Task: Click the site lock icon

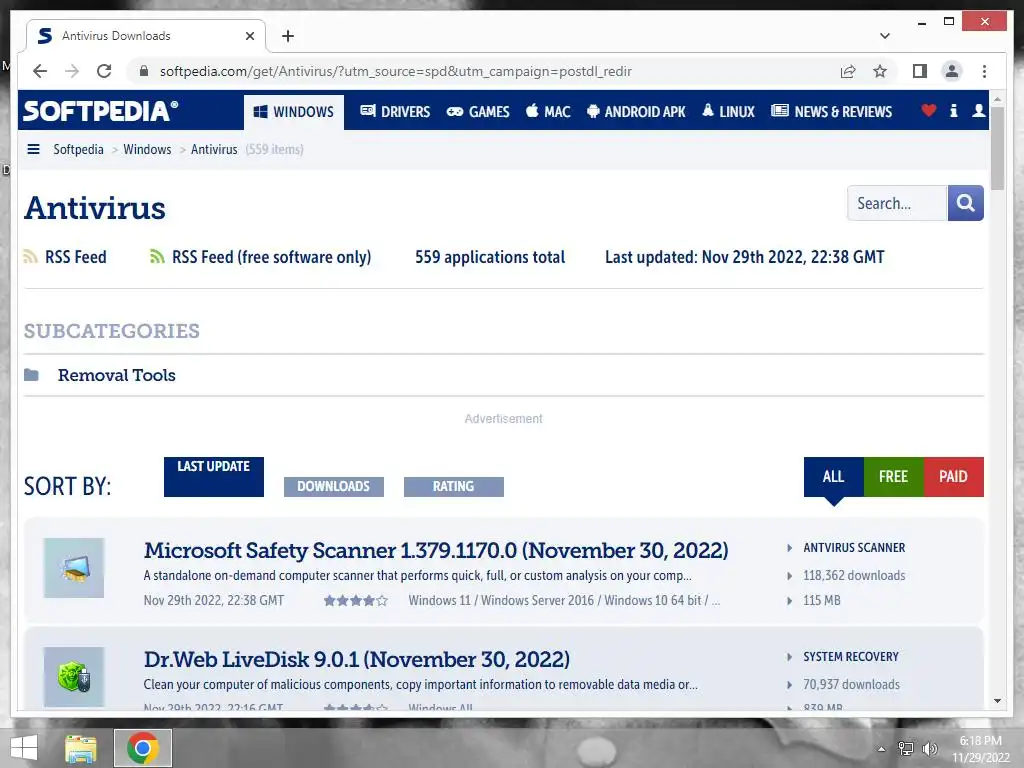Action: coord(144,71)
